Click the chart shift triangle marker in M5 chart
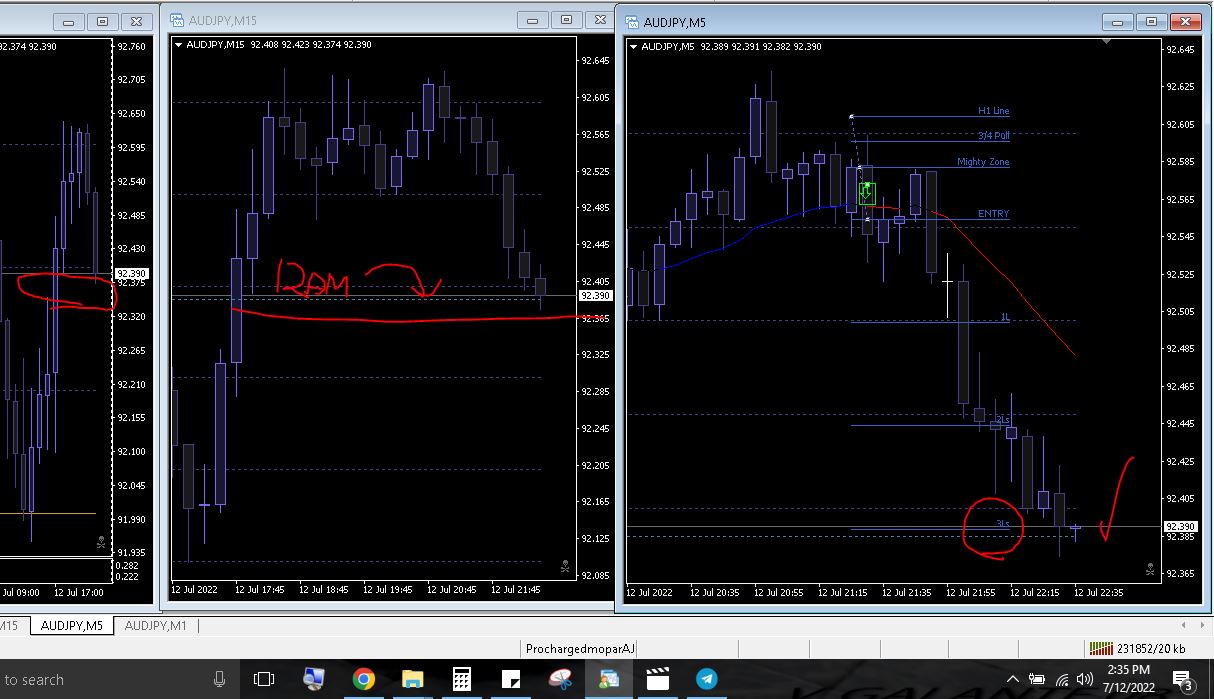The height and width of the screenshot is (699, 1214). pyautogui.click(x=1107, y=43)
